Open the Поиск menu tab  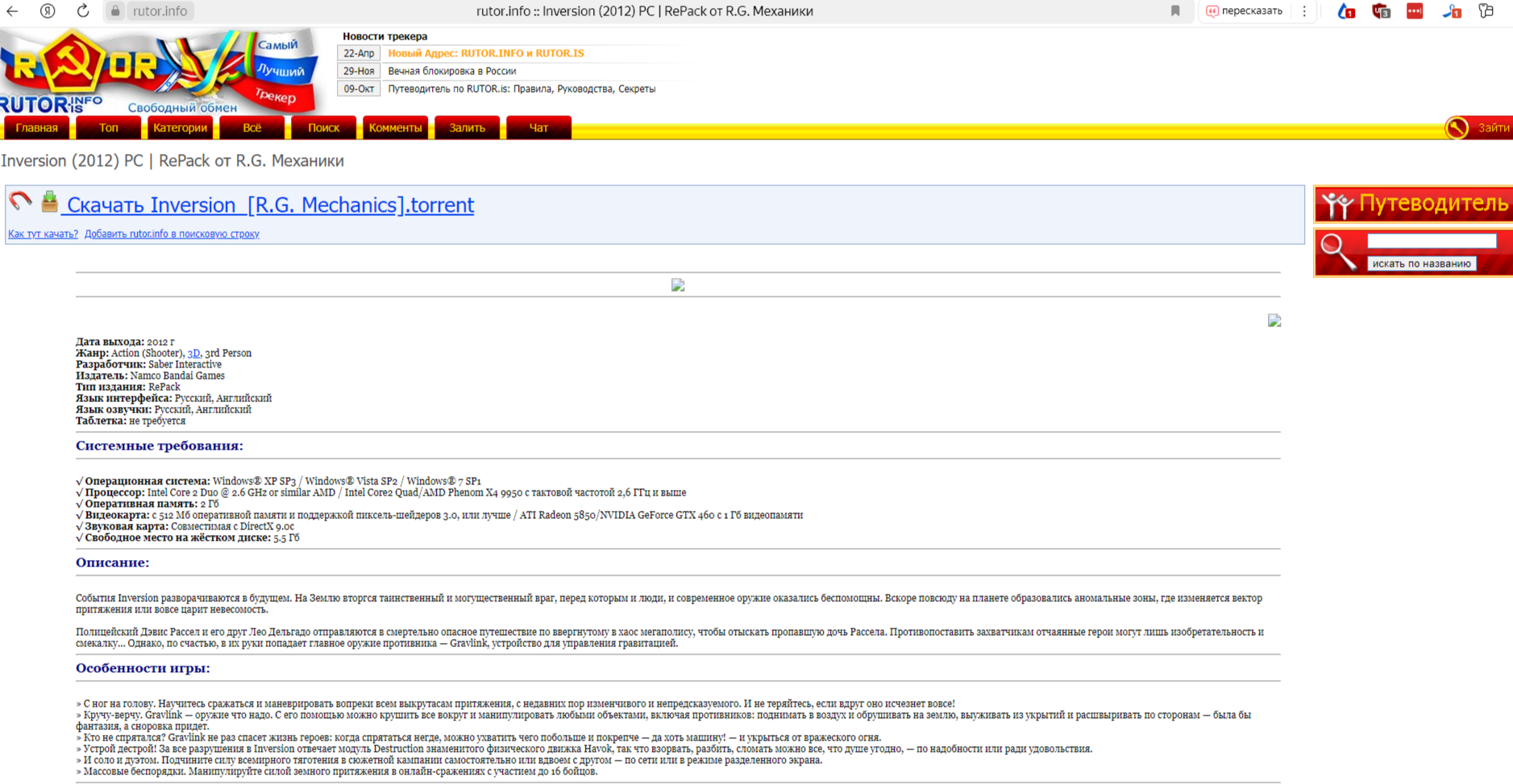(x=323, y=127)
